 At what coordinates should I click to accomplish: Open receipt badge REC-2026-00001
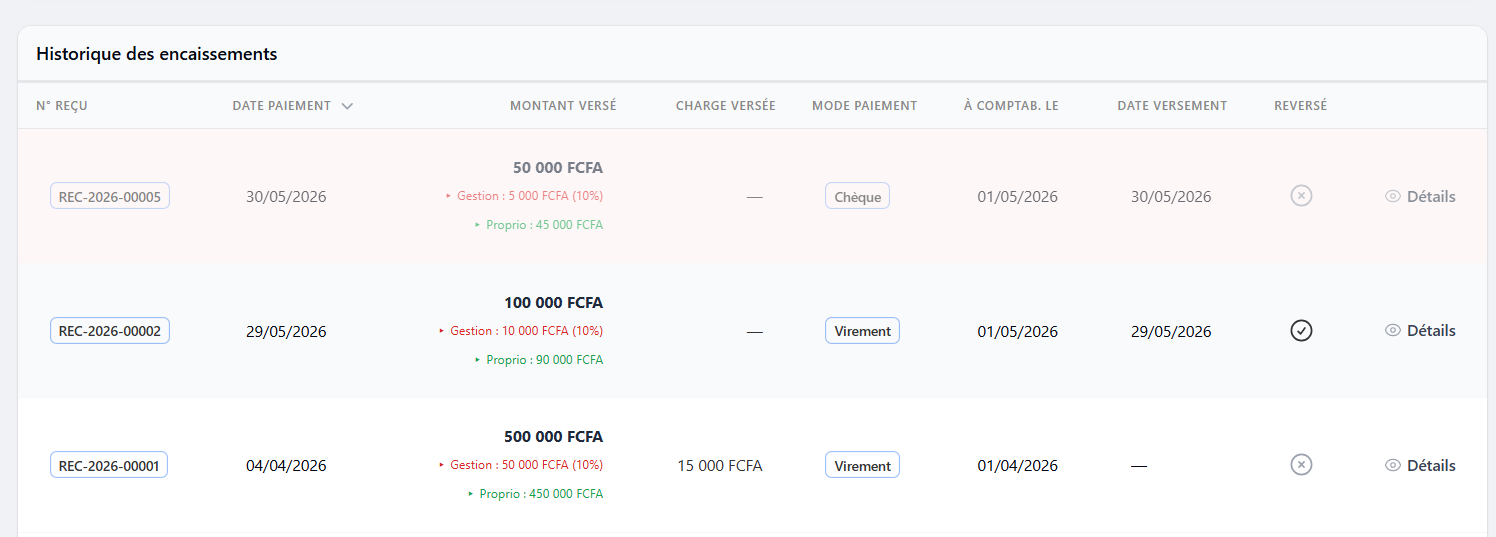click(109, 465)
